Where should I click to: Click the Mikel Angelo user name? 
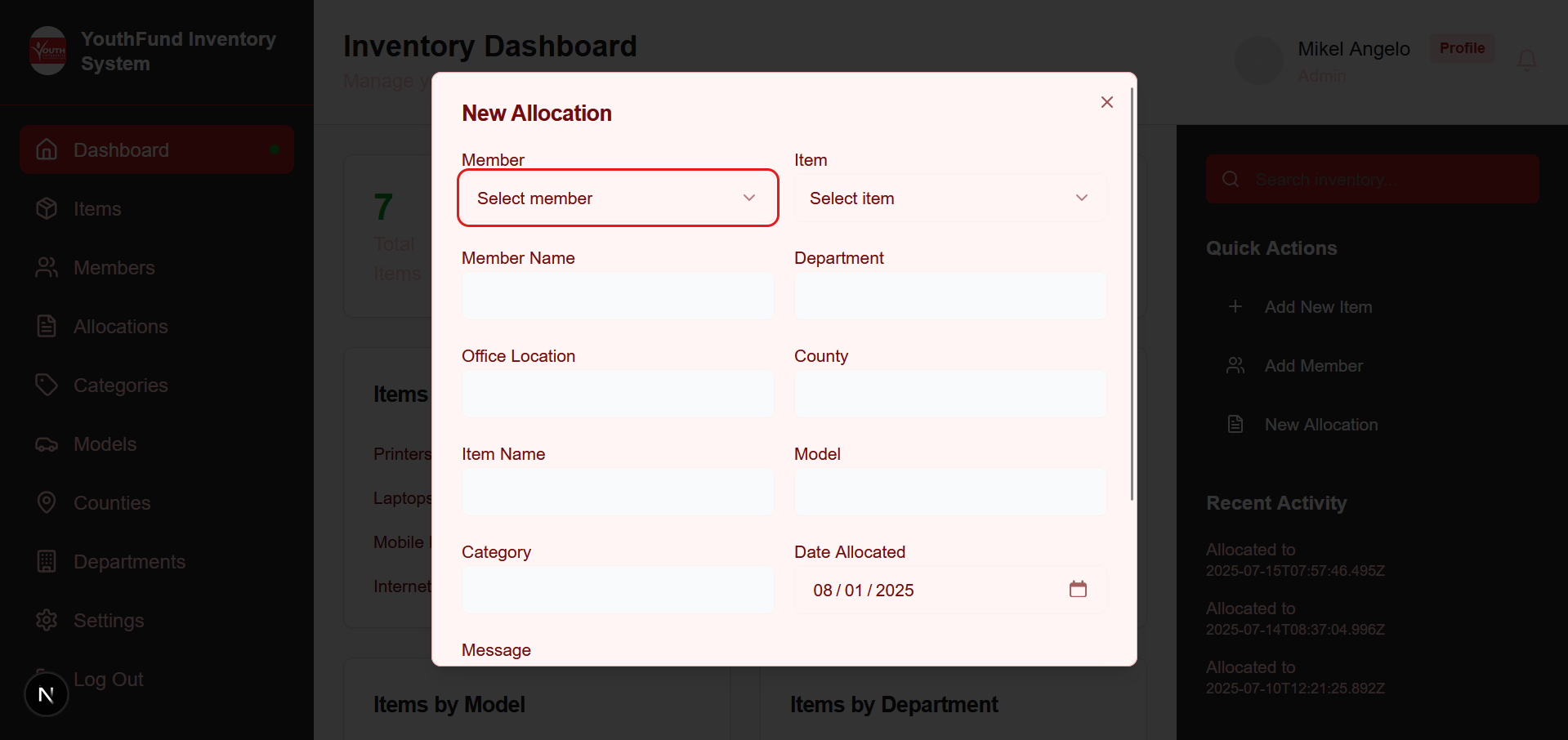[x=1354, y=49]
